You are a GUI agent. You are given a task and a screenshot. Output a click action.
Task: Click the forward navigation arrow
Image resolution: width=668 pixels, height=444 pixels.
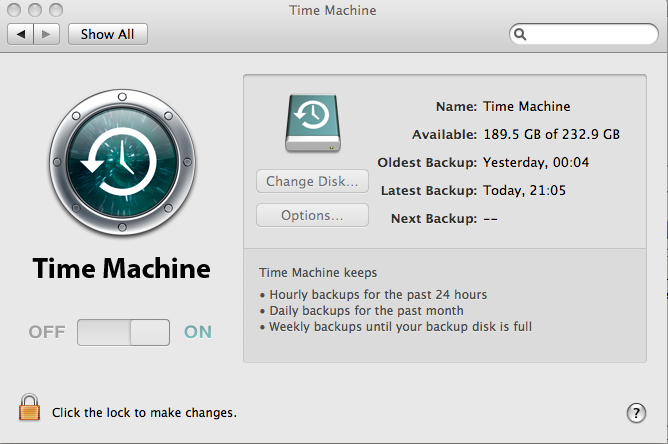pos(46,34)
